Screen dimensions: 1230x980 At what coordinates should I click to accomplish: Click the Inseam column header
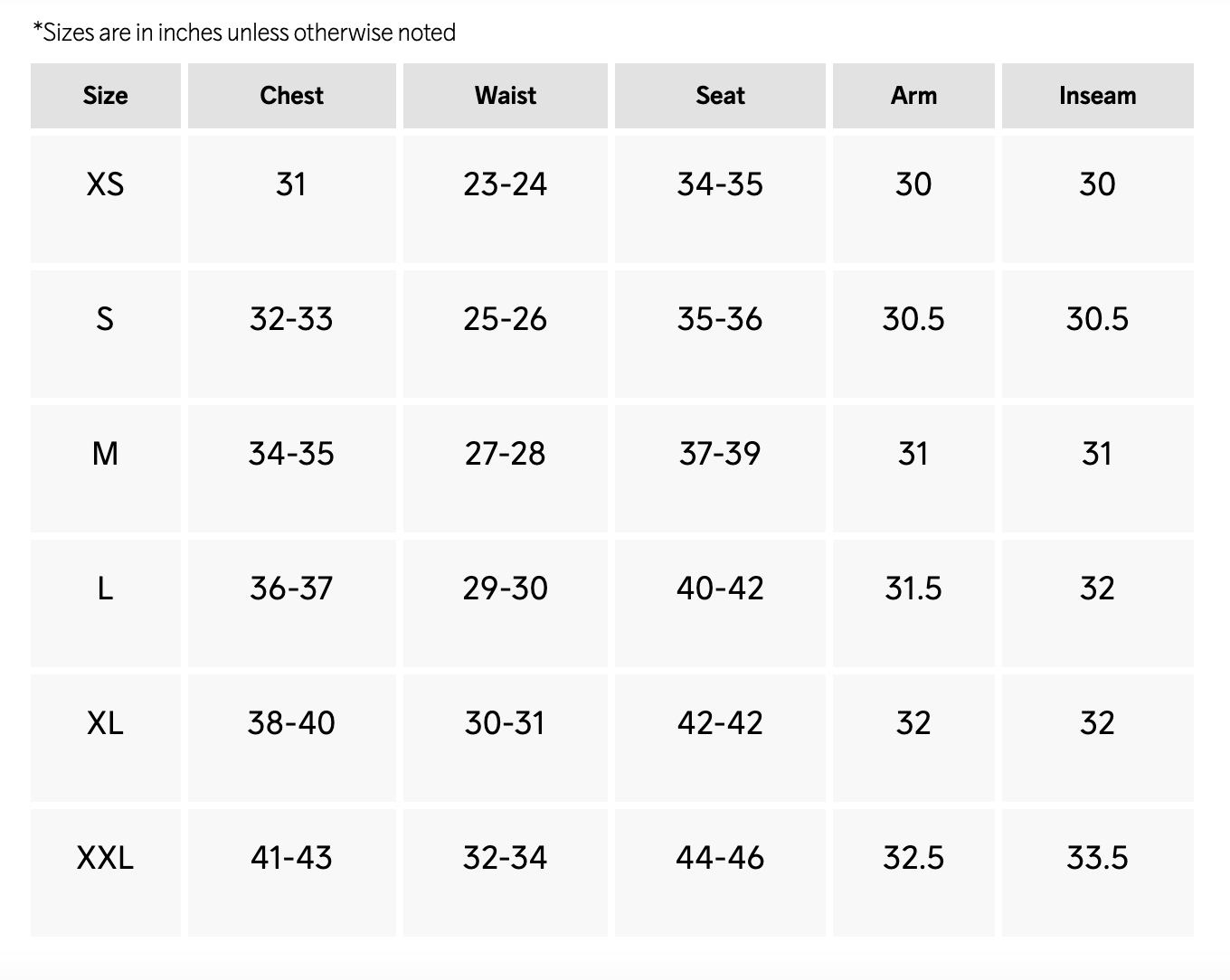click(1097, 95)
